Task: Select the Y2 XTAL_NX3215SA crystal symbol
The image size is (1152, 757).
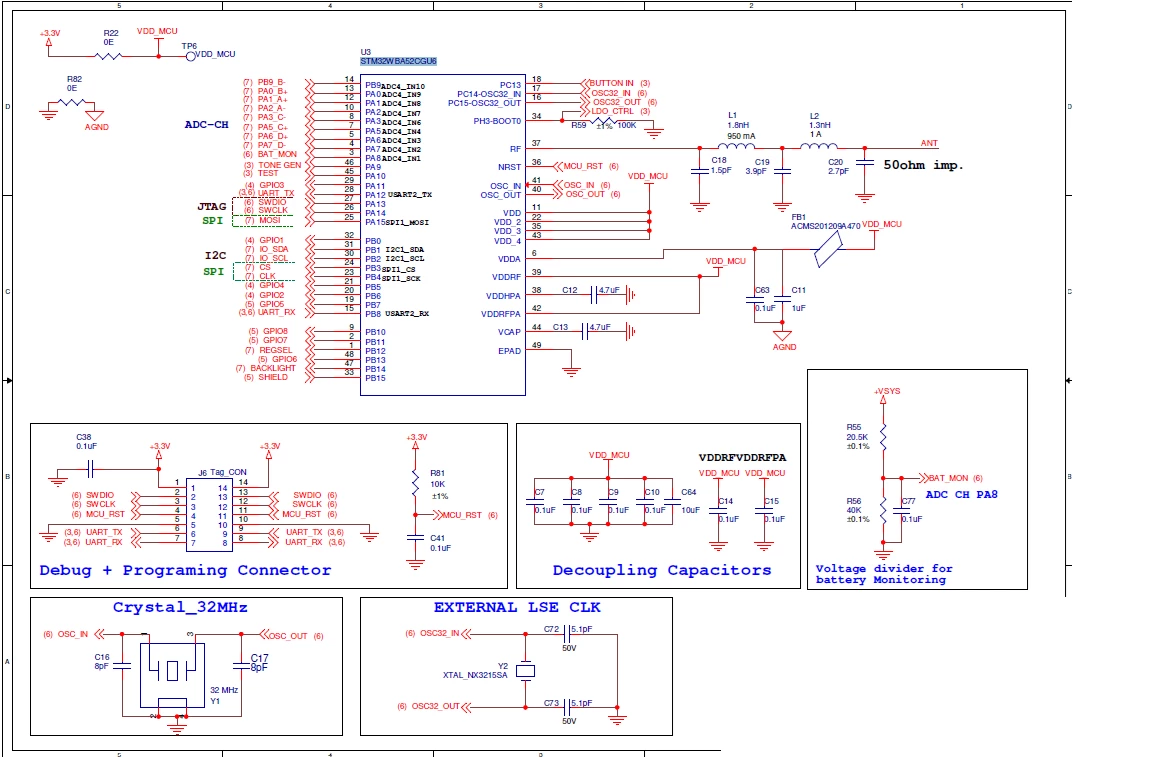Action: (525, 670)
